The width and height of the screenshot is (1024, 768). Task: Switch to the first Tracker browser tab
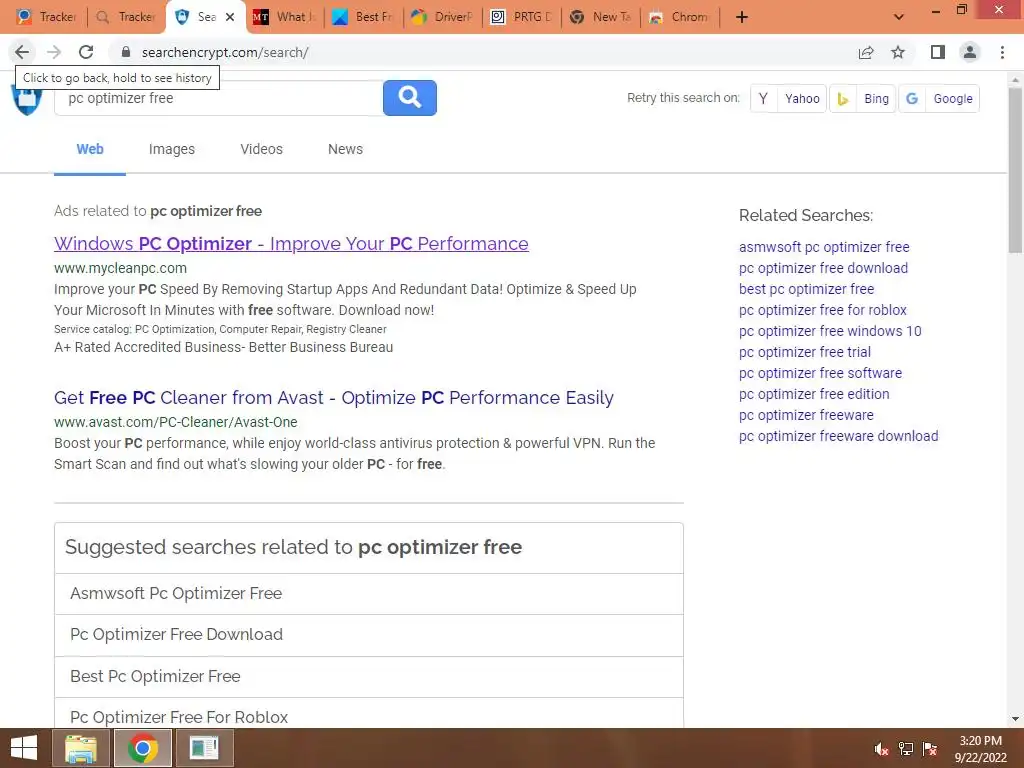(x=46, y=17)
